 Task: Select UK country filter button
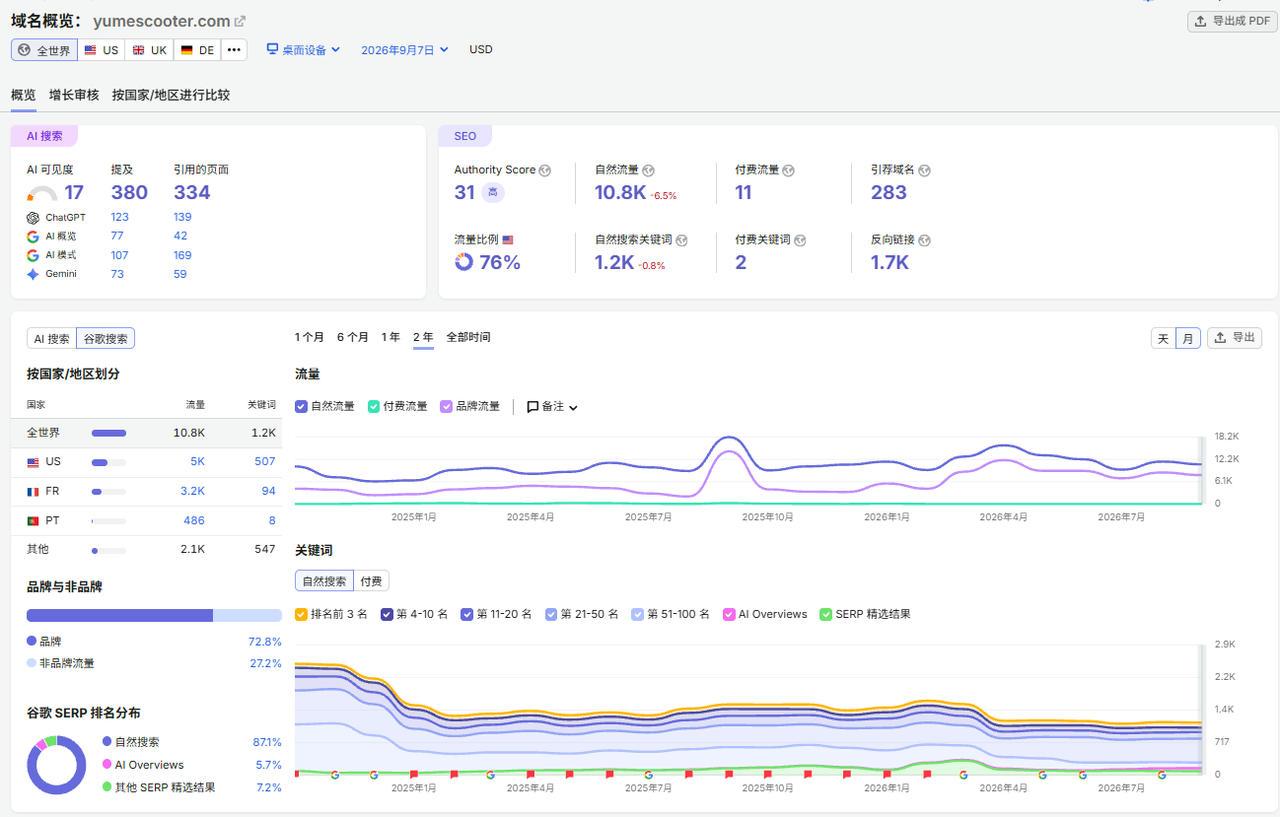click(149, 50)
